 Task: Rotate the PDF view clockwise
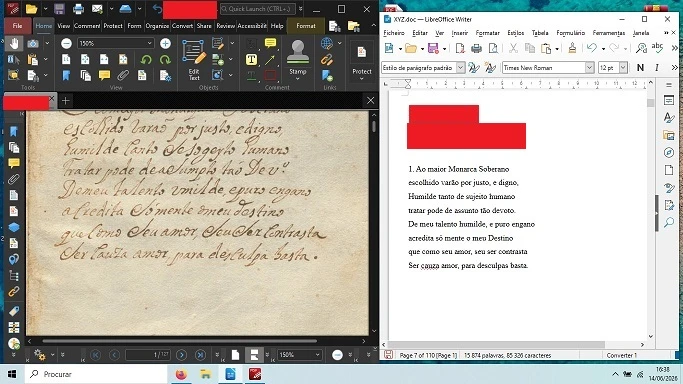point(165,60)
